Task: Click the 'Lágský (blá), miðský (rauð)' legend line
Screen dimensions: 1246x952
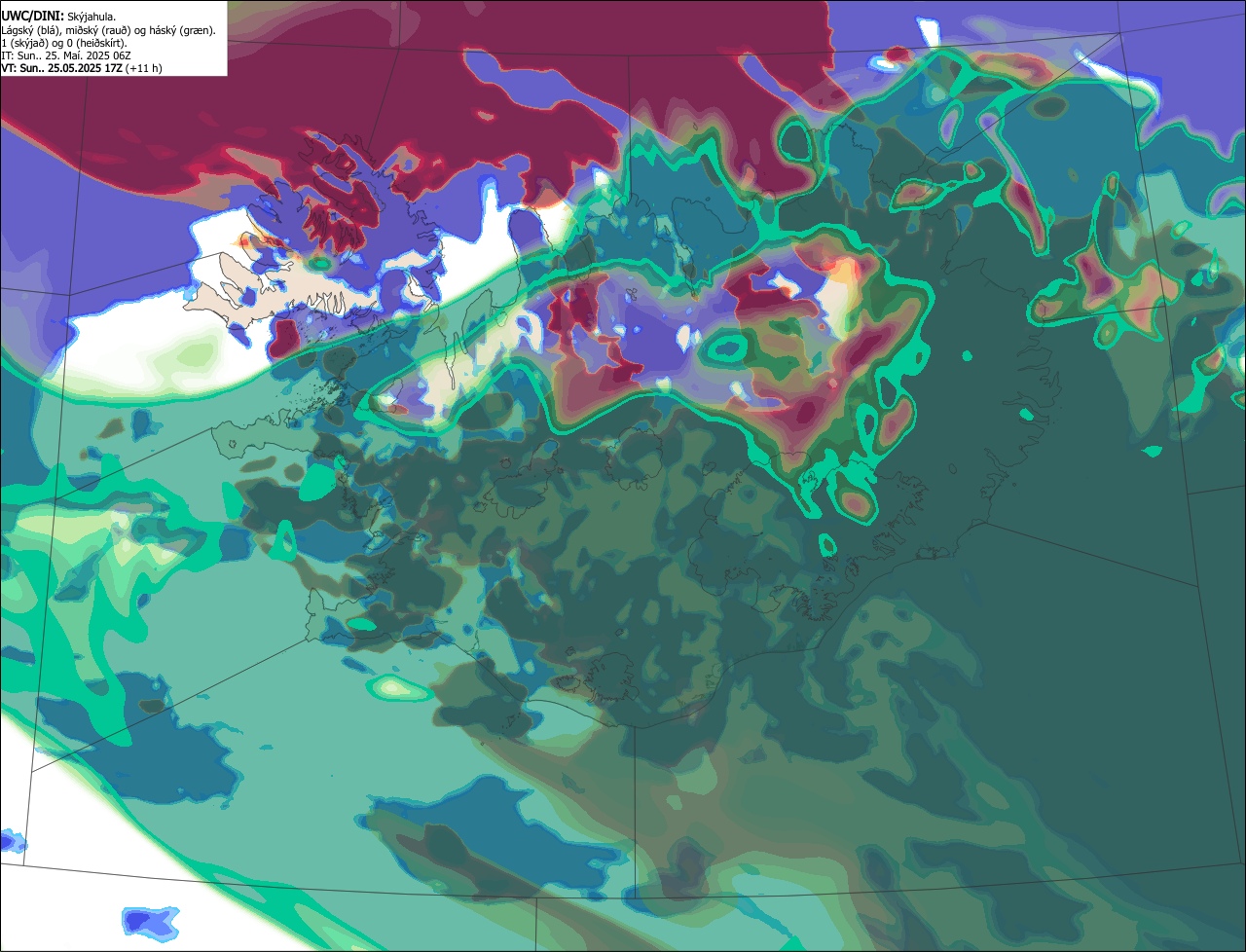Action: pos(108,30)
